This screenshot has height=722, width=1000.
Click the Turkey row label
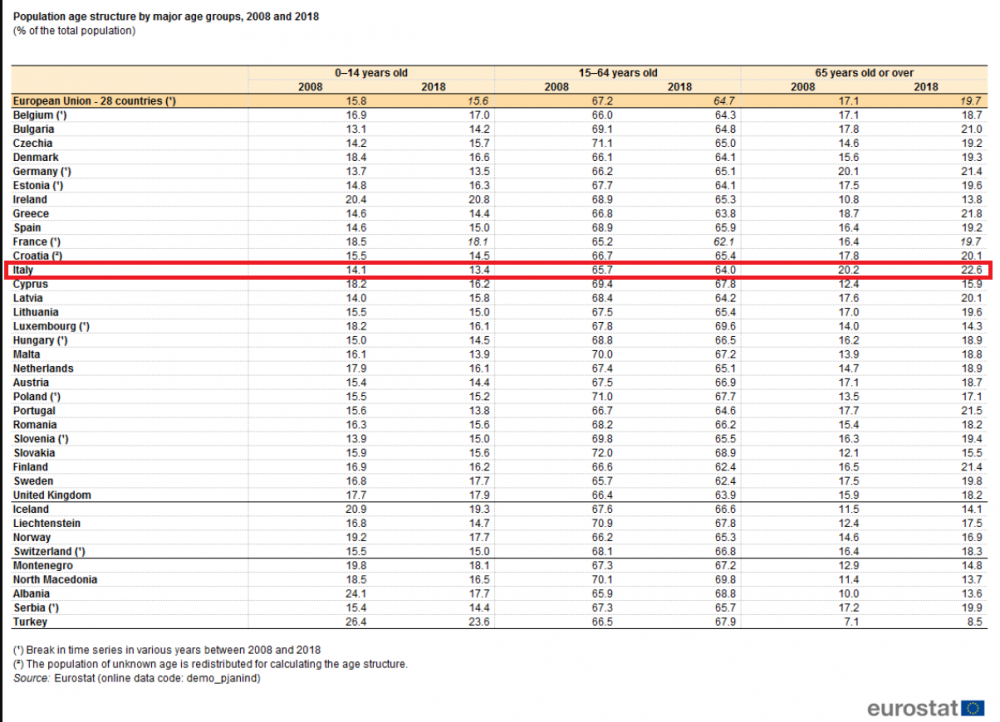click(30, 622)
